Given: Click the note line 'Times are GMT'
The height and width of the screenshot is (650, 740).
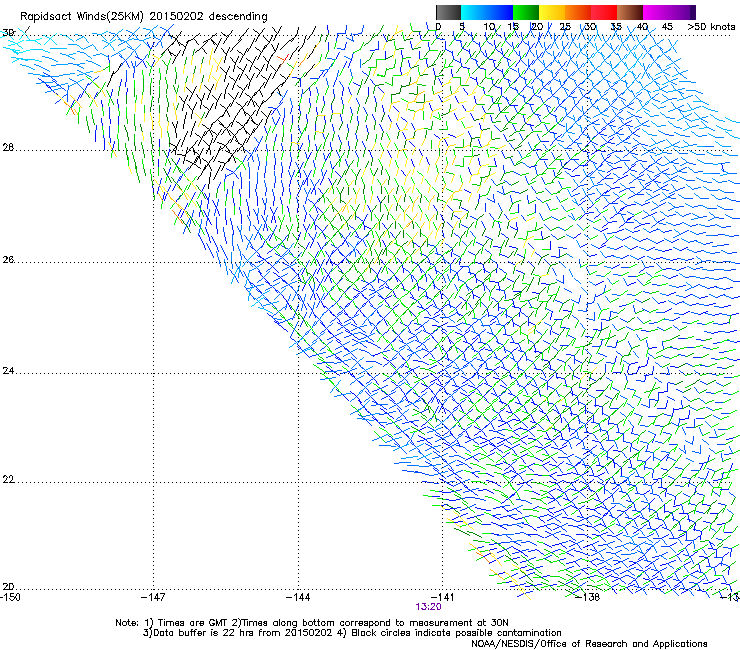Looking at the screenshot, I should [193, 623].
